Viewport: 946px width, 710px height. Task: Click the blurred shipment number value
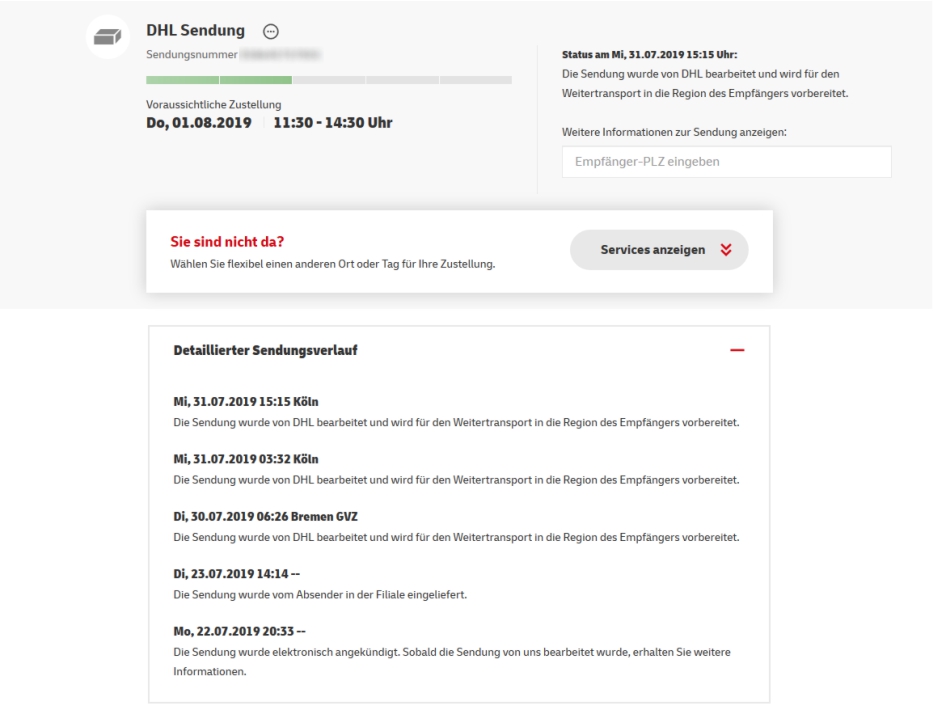pyautogui.click(x=281, y=54)
